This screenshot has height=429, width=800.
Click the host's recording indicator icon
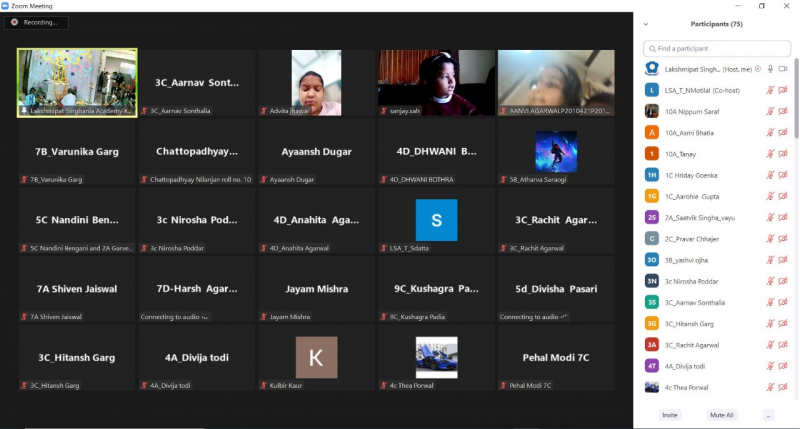pos(758,68)
